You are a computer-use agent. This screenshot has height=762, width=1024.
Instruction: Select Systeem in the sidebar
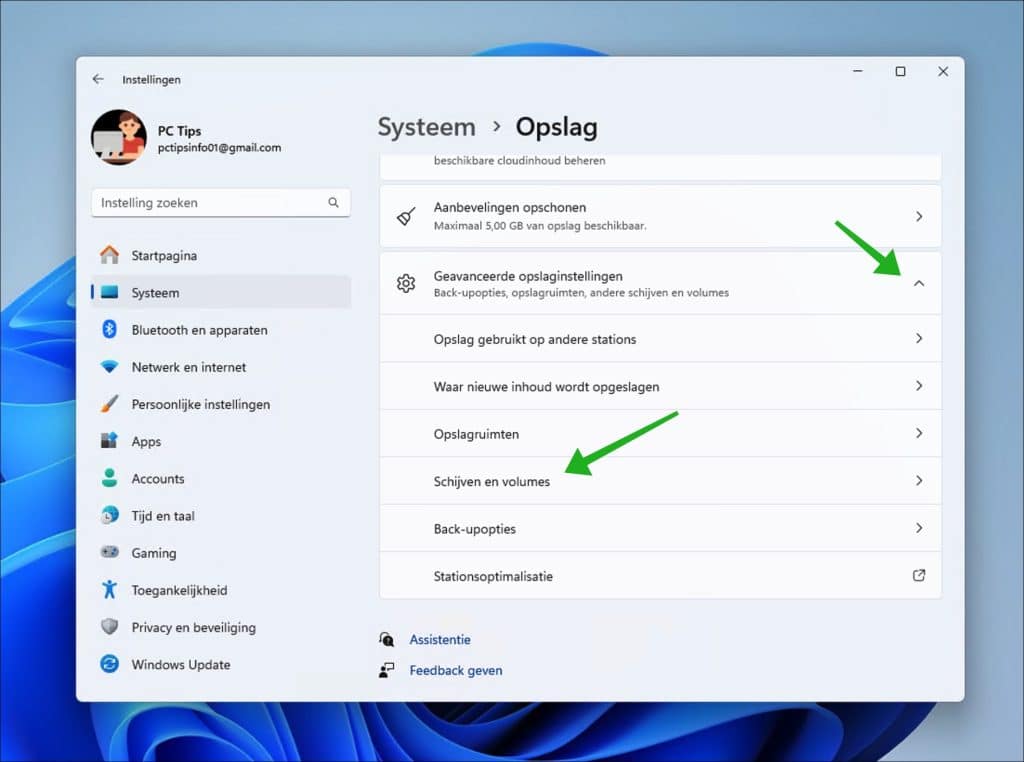pyautogui.click(x=221, y=293)
